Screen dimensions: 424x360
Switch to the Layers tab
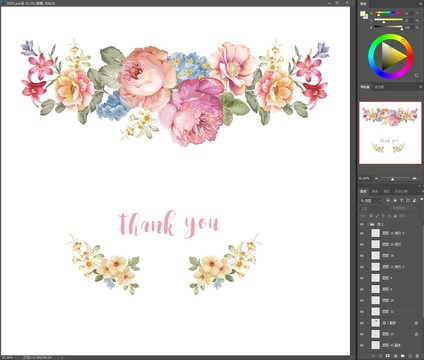[363, 191]
